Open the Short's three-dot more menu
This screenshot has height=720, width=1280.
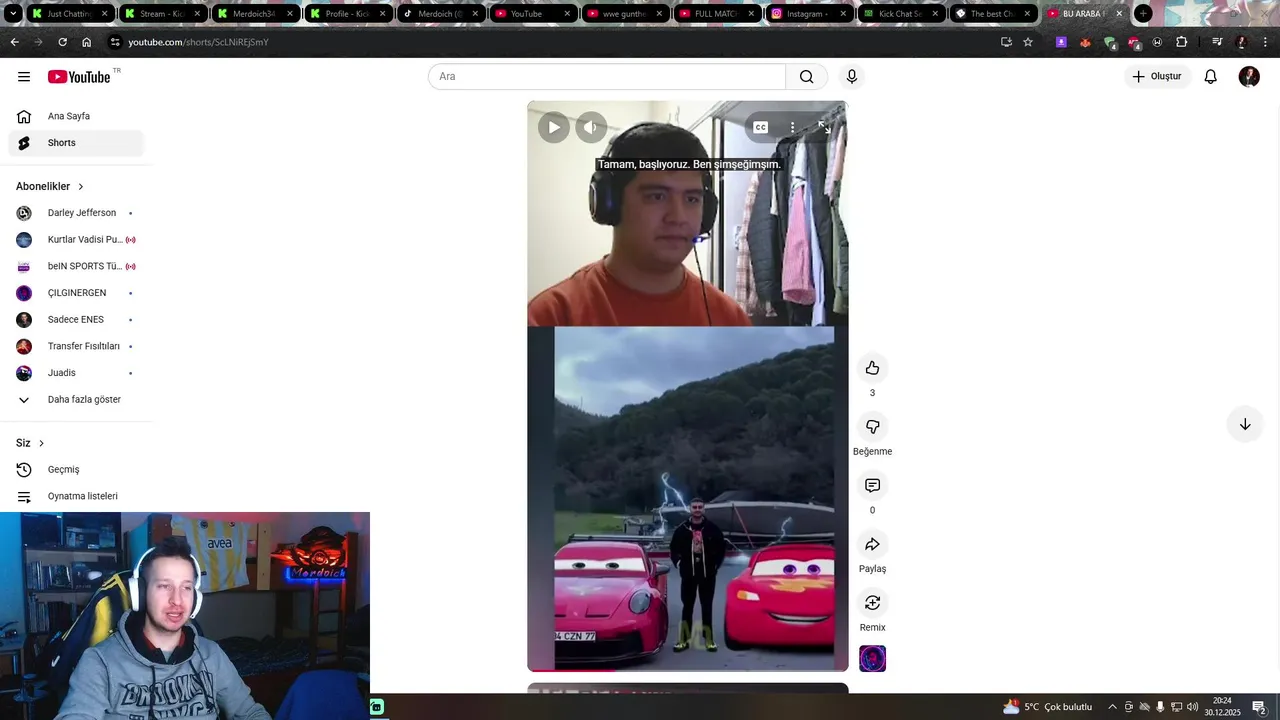coord(792,127)
